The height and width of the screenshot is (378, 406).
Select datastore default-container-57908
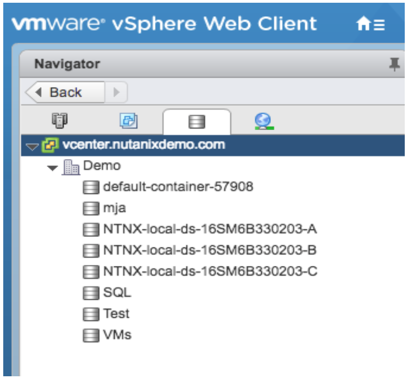coord(178,187)
